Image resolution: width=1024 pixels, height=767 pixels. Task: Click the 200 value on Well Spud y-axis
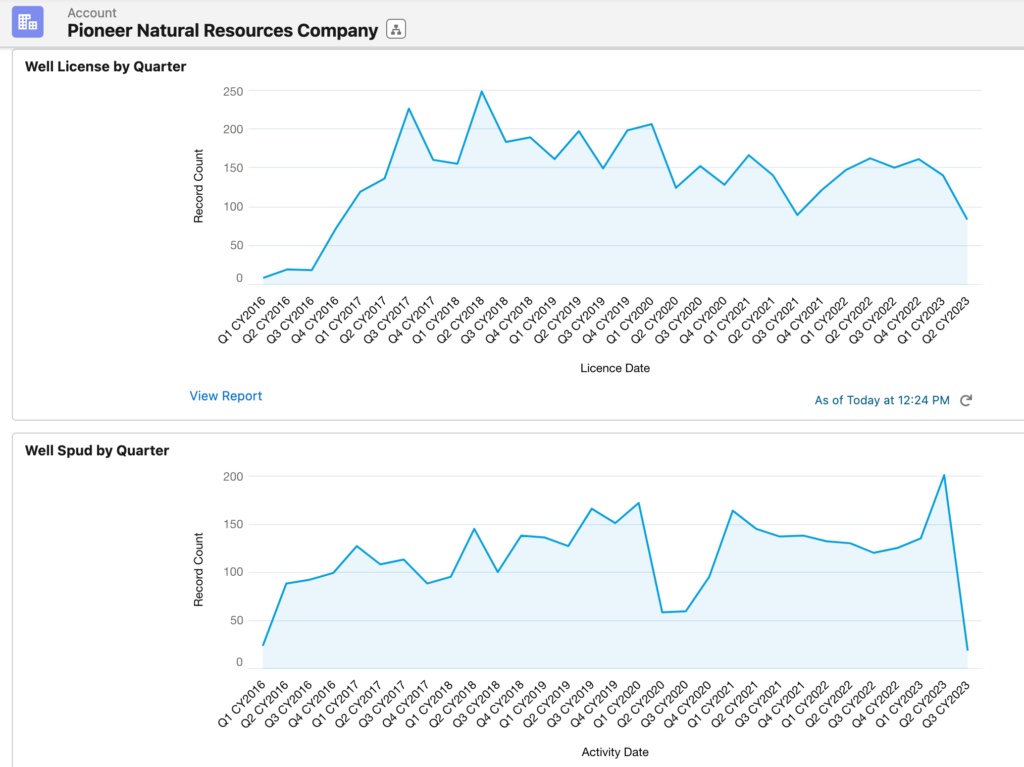233,477
